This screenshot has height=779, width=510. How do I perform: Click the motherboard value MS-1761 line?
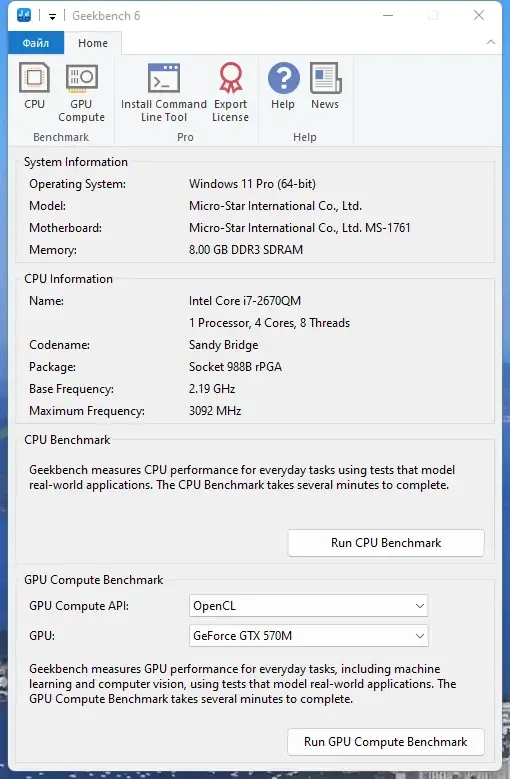coord(300,228)
